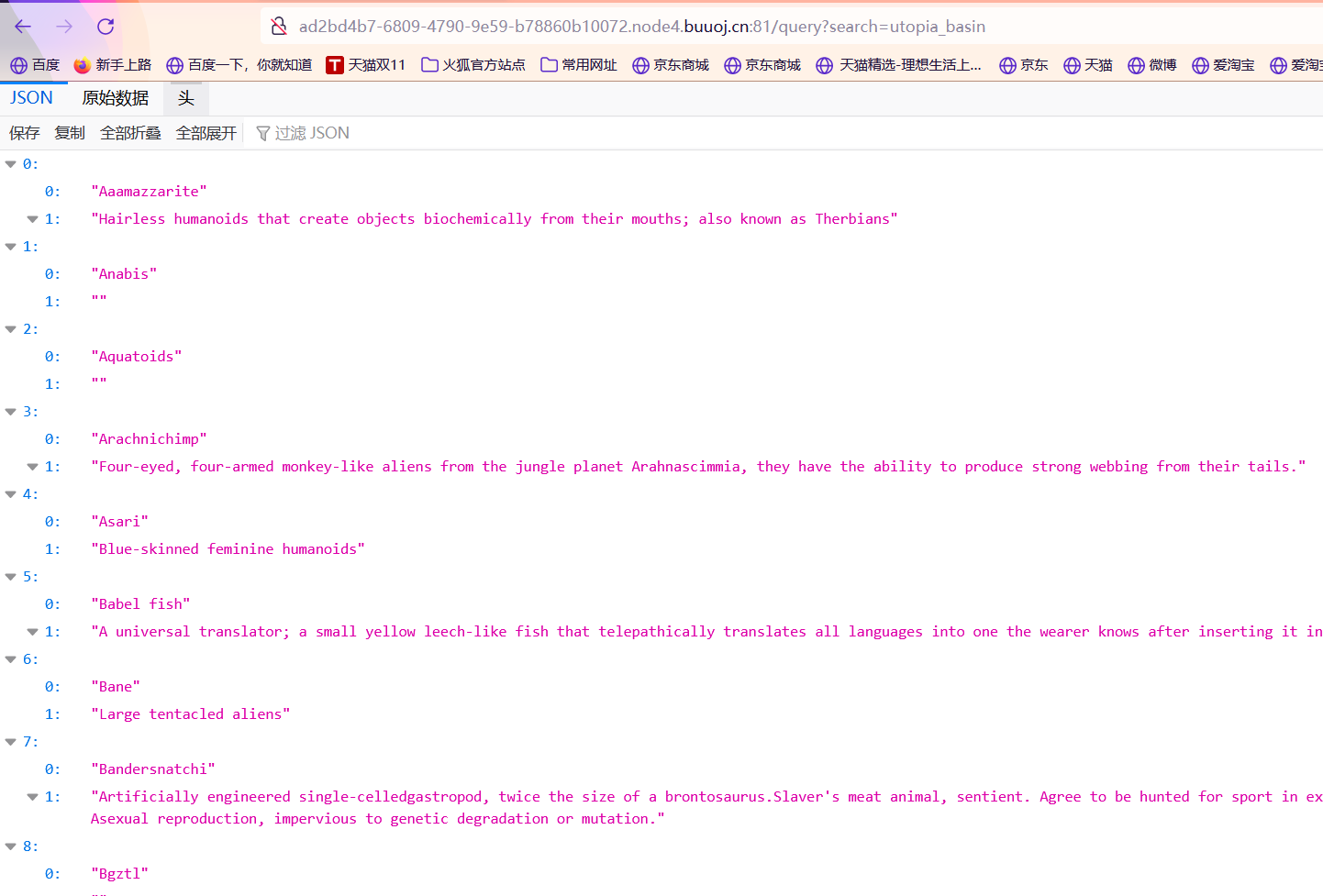Collapse JSON array item 6
The width and height of the screenshot is (1323, 896).
(x=11, y=659)
